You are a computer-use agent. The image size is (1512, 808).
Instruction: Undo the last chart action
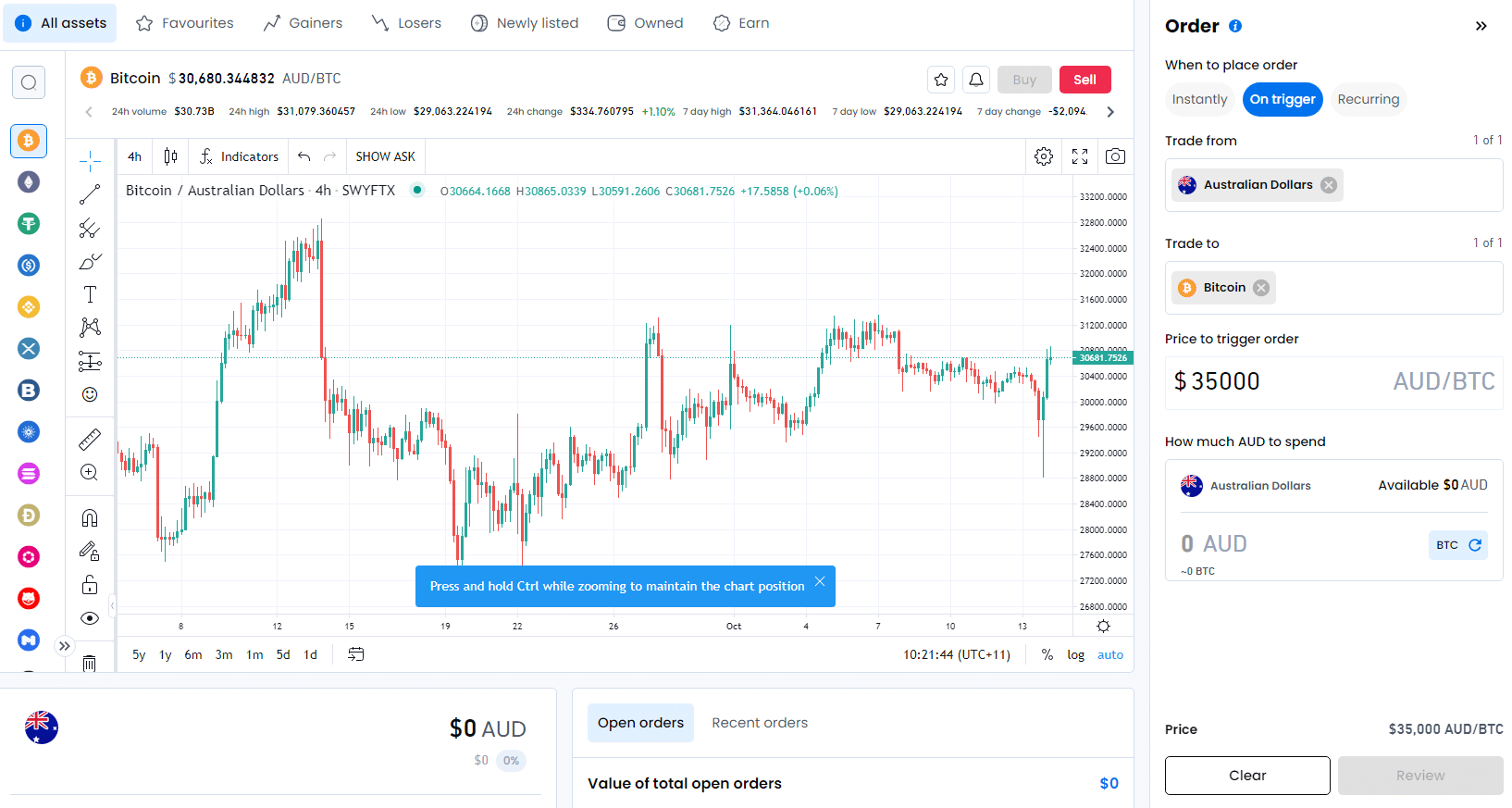pyautogui.click(x=304, y=156)
